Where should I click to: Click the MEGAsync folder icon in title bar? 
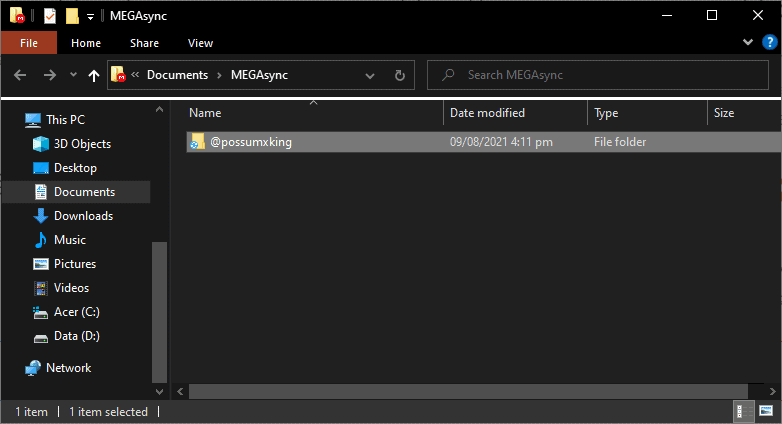17,15
